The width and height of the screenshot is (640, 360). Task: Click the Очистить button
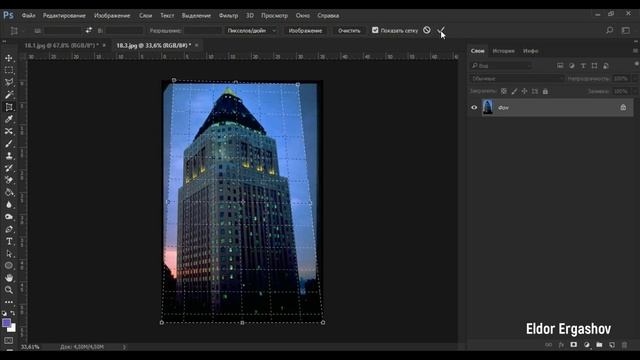[349, 31]
